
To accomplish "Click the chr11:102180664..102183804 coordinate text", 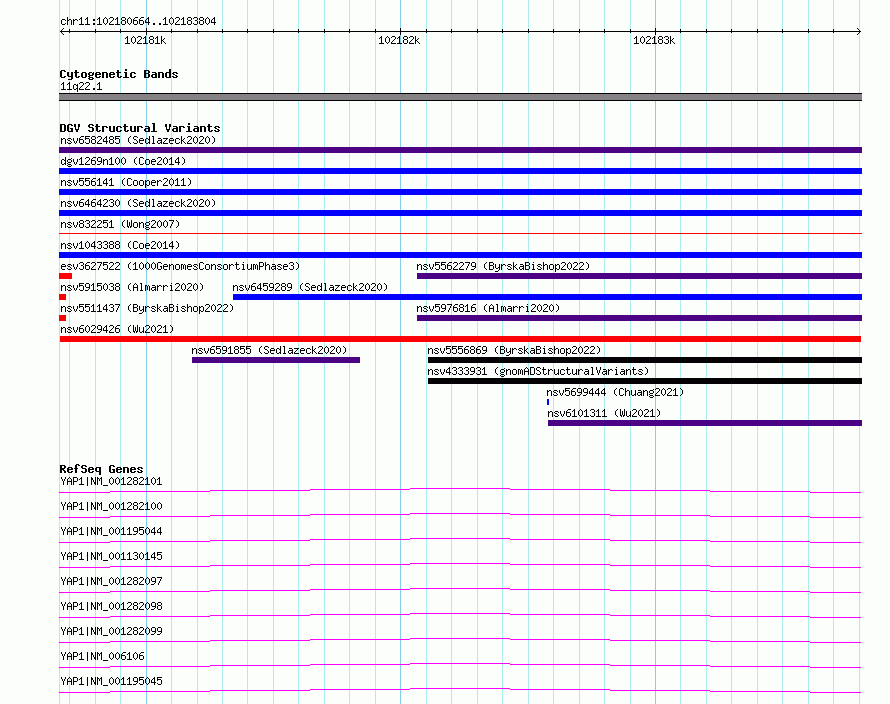I will pos(138,22).
